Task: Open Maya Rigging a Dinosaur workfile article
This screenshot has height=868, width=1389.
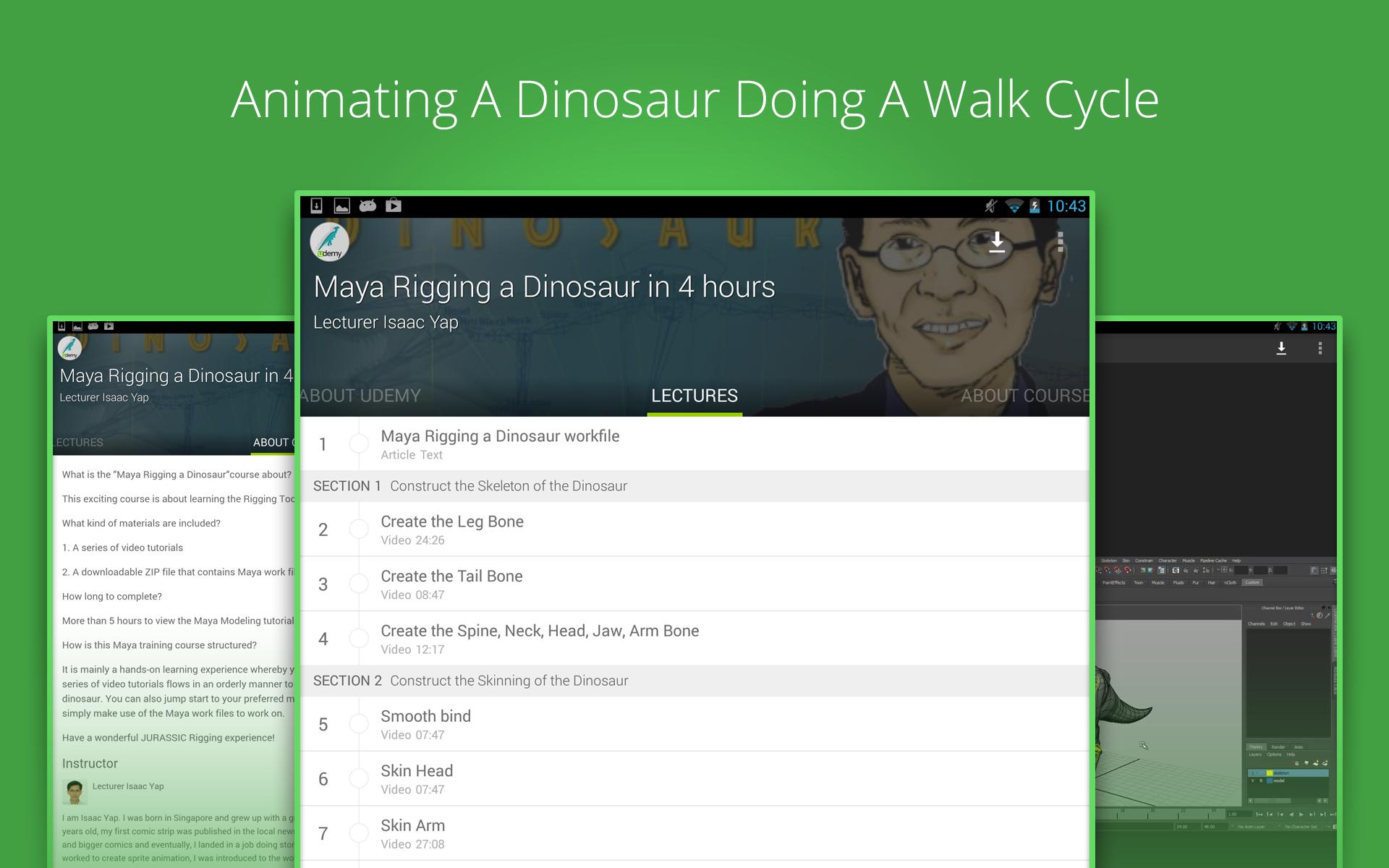Action: coord(500,443)
